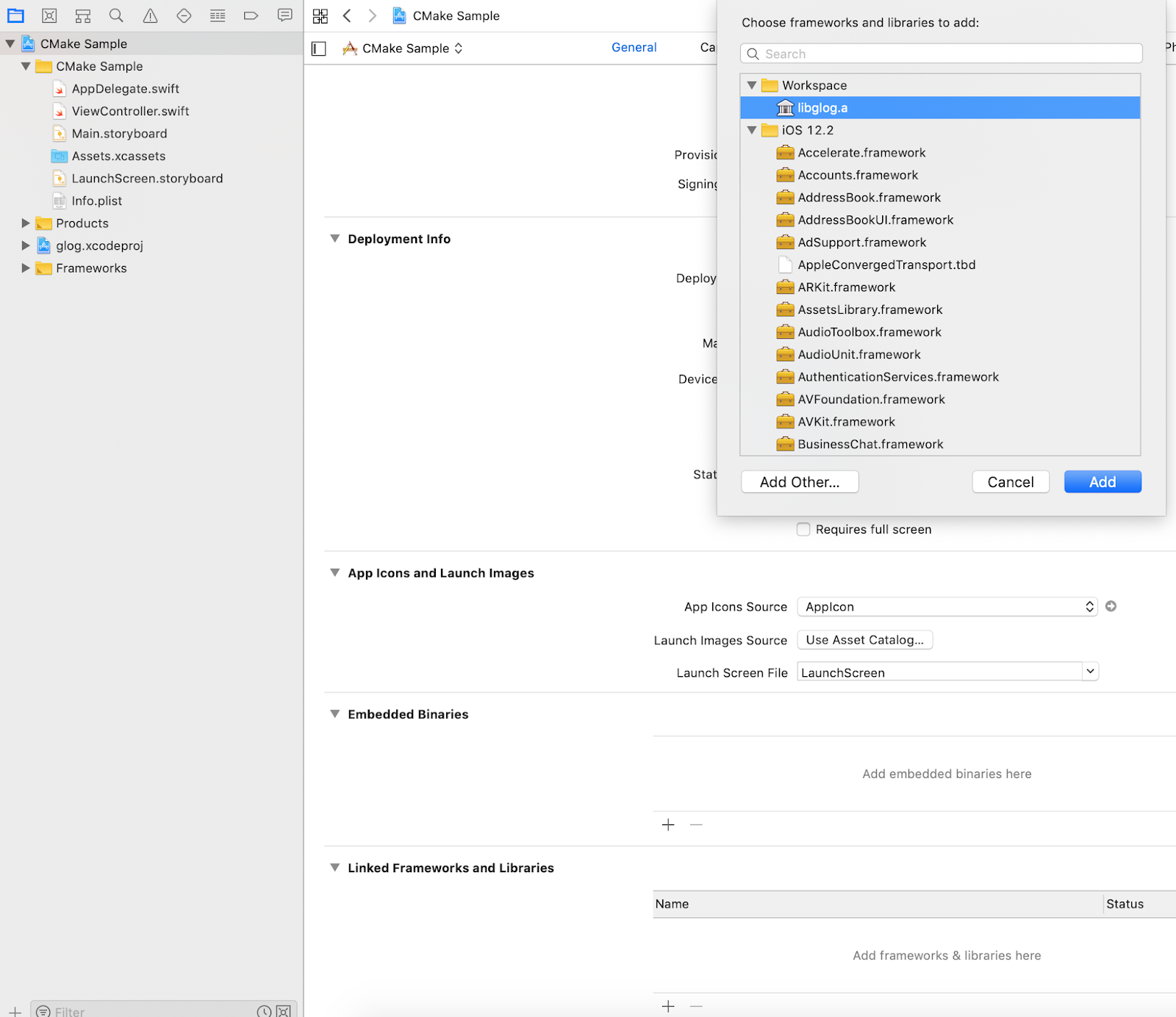Click the Status column header
Viewport: 1176px width, 1017px height.
click(x=1140, y=904)
